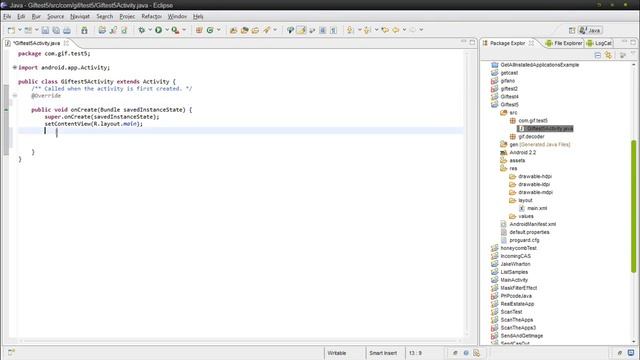Image resolution: width=640 pixels, height=360 pixels.
Task: Open the Source menu
Action: point(56,16)
